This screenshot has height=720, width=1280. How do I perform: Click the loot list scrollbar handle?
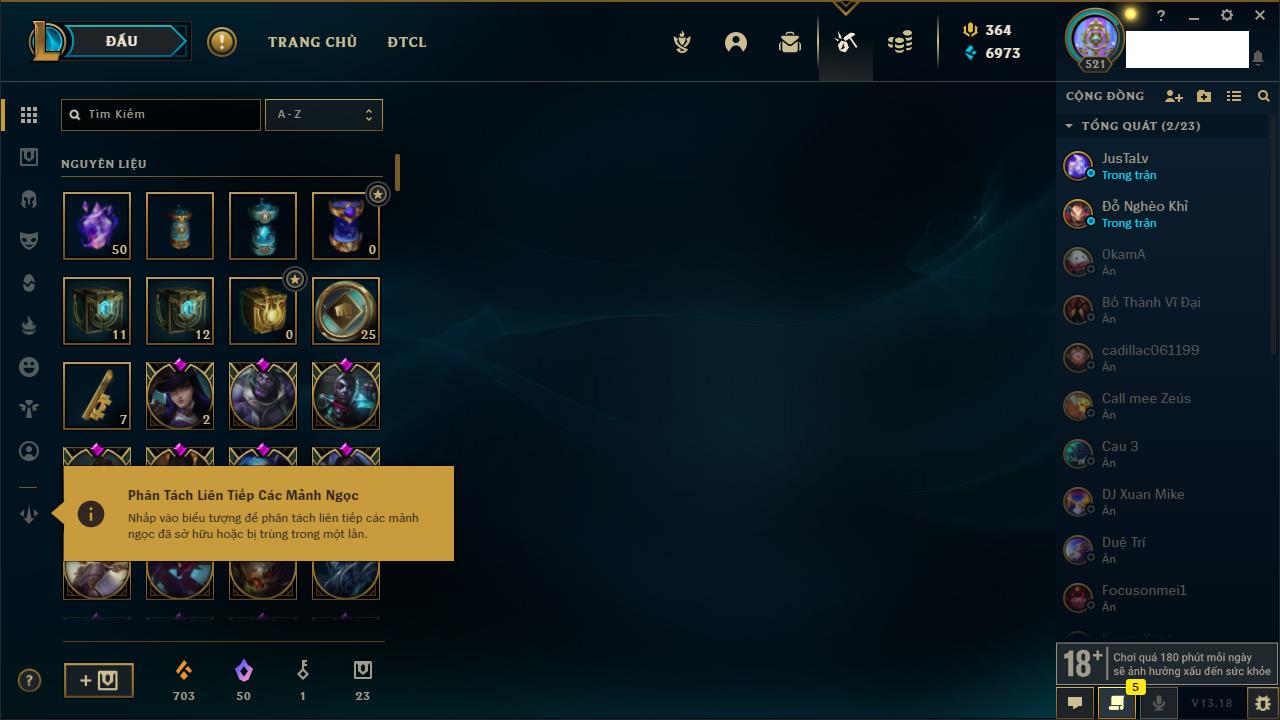[x=397, y=172]
